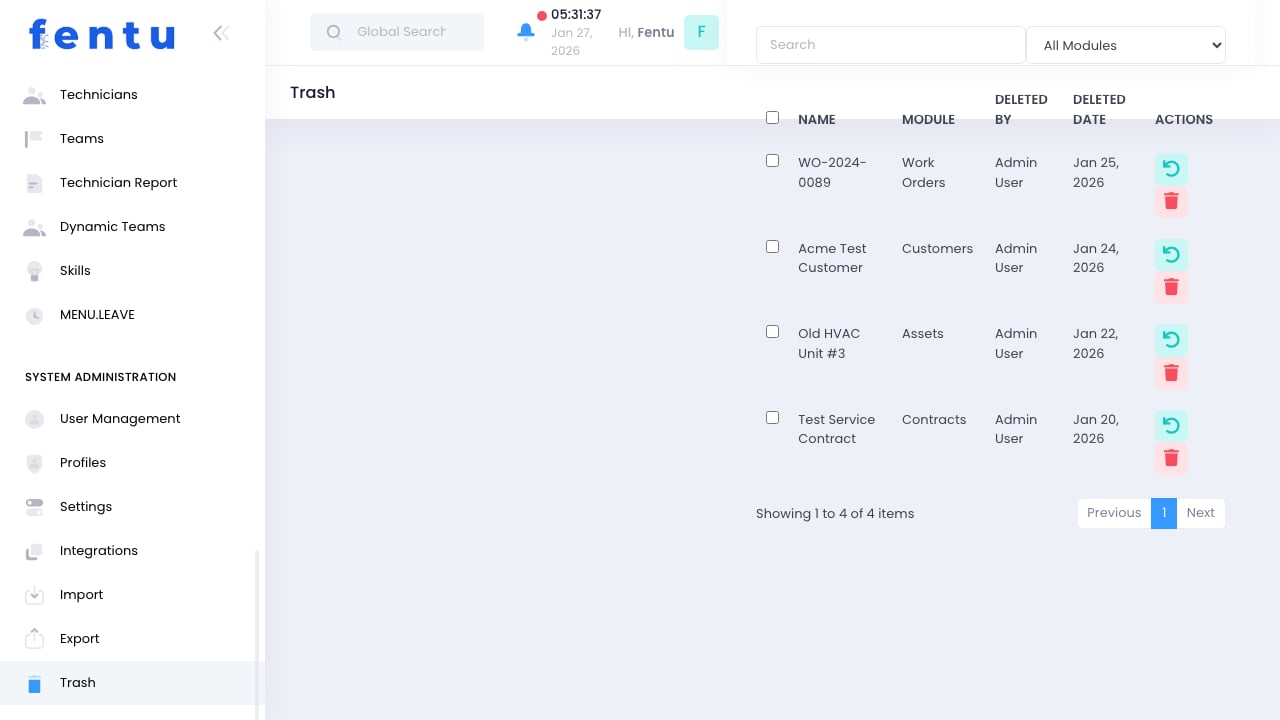1280x720 pixels.
Task: Click the Trash bin sidebar icon
Action: pyautogui.click(x=34, y=684)
